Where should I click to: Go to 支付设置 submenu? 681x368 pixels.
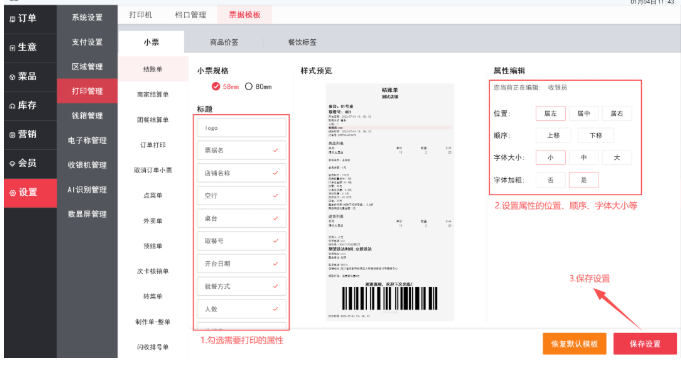pyautogui.click(x=87, y=42)
